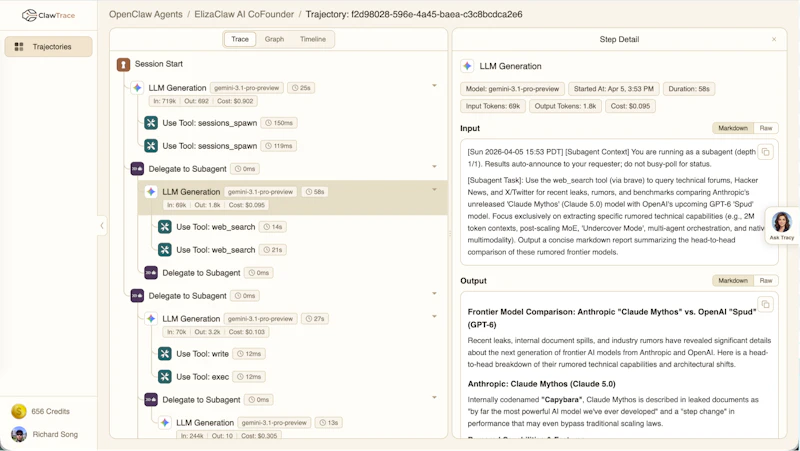Select the web_search 14s tool icon
Viewport: 800px width, 451px height.
tap(164, 227)
